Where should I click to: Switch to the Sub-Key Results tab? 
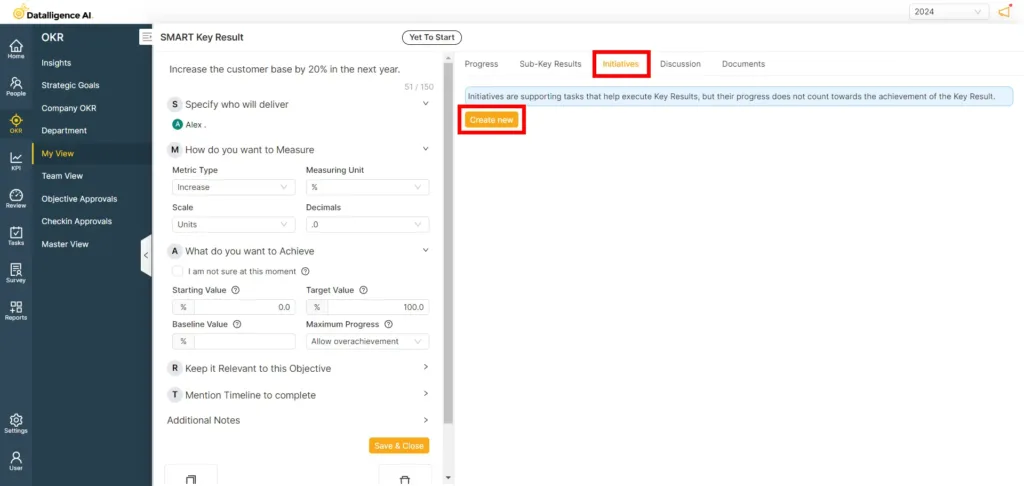(551, 64)
